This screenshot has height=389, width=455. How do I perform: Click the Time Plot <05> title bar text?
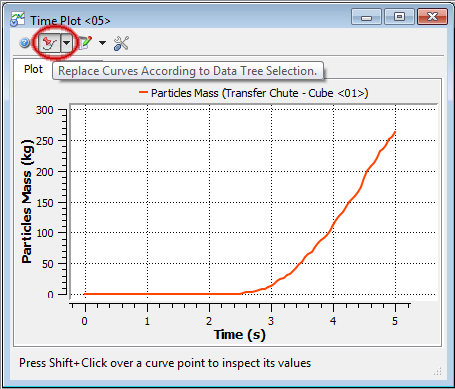pyautogui.click(x=70, y=21)
